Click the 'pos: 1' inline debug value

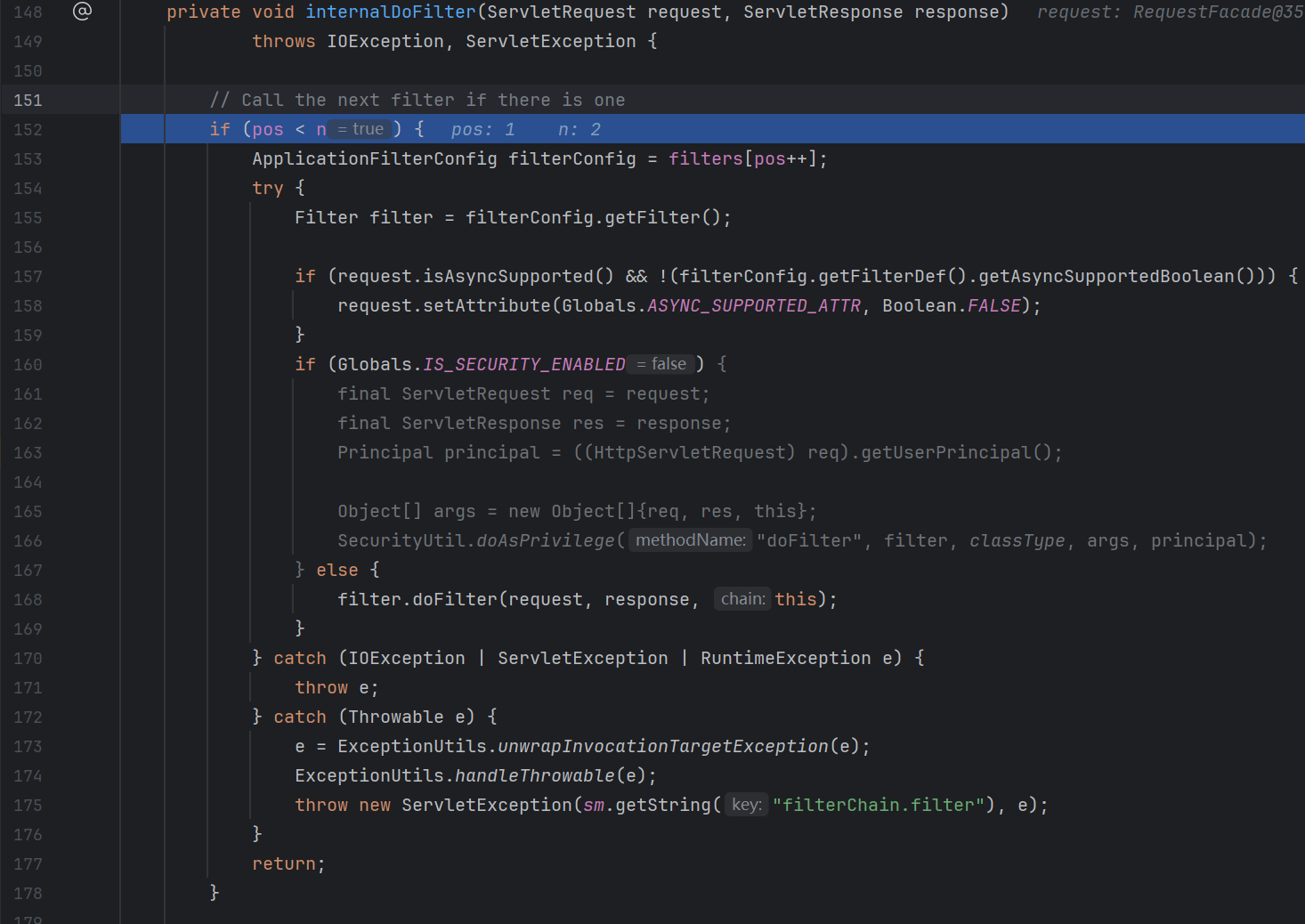tap(482, 130)
